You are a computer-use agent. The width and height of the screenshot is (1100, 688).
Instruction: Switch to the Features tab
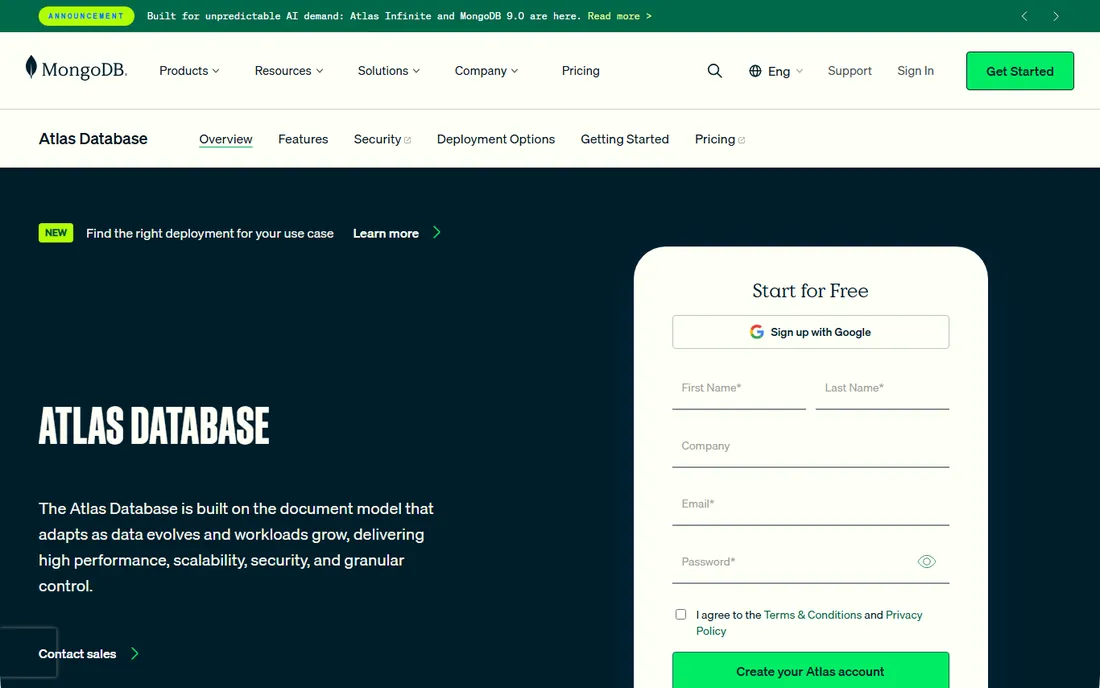coord(303,139)
